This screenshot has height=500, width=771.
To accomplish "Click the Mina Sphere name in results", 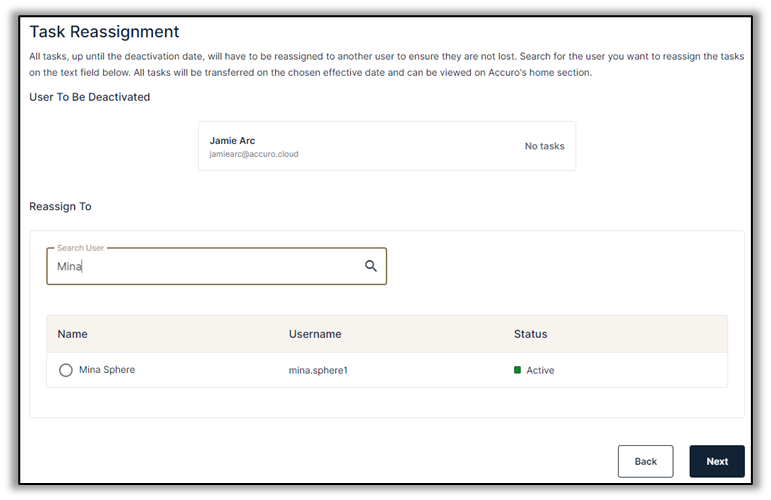I will tap(107, 370).
